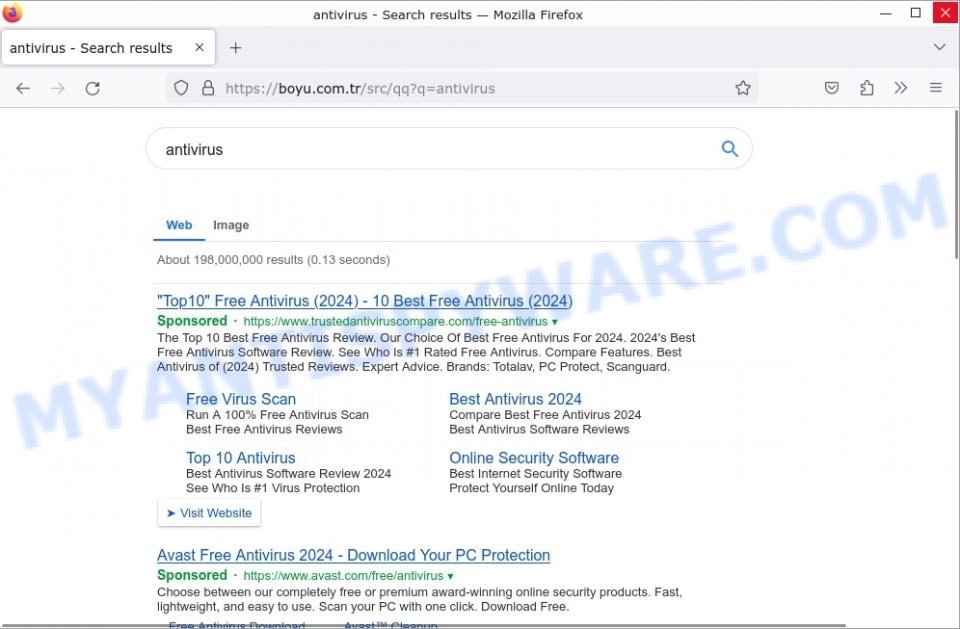Open Best Antivirus 2024 sitelink
The height and width of the screenshot is (629, 960).
pos(515,399)
